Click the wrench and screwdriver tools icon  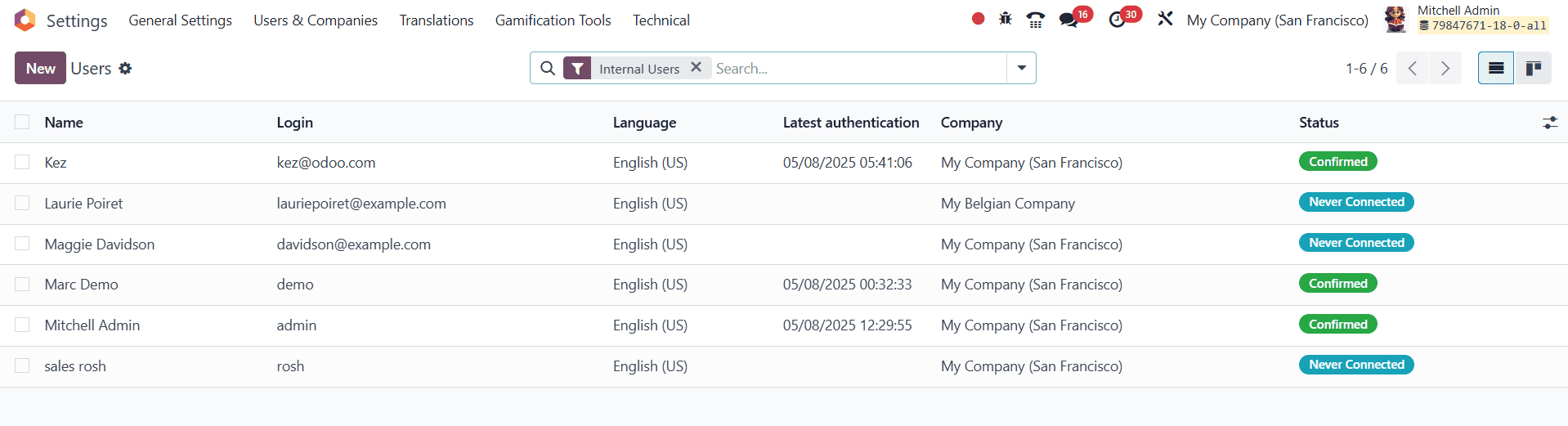click(1166, 19)
